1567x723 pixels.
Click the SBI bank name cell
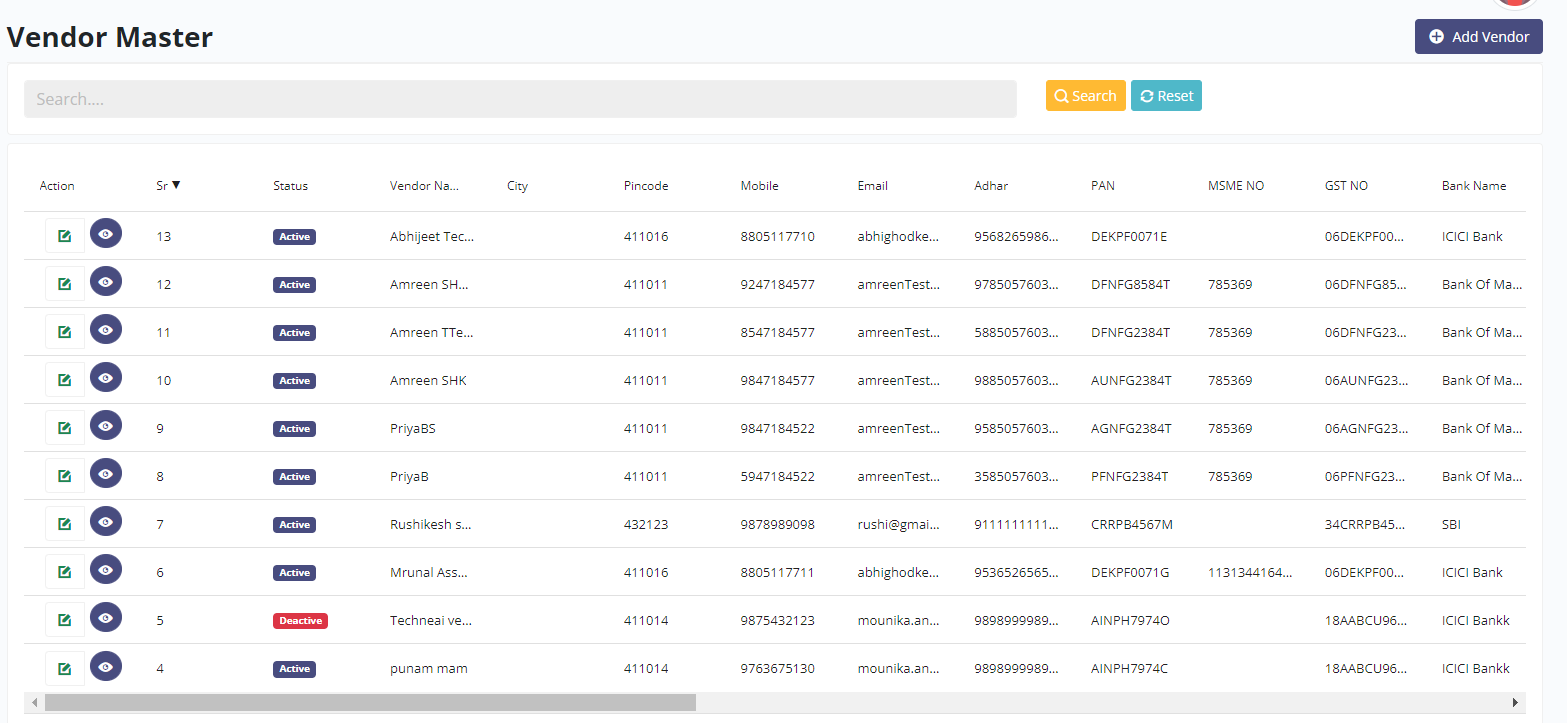click(x=1451, y=525)
